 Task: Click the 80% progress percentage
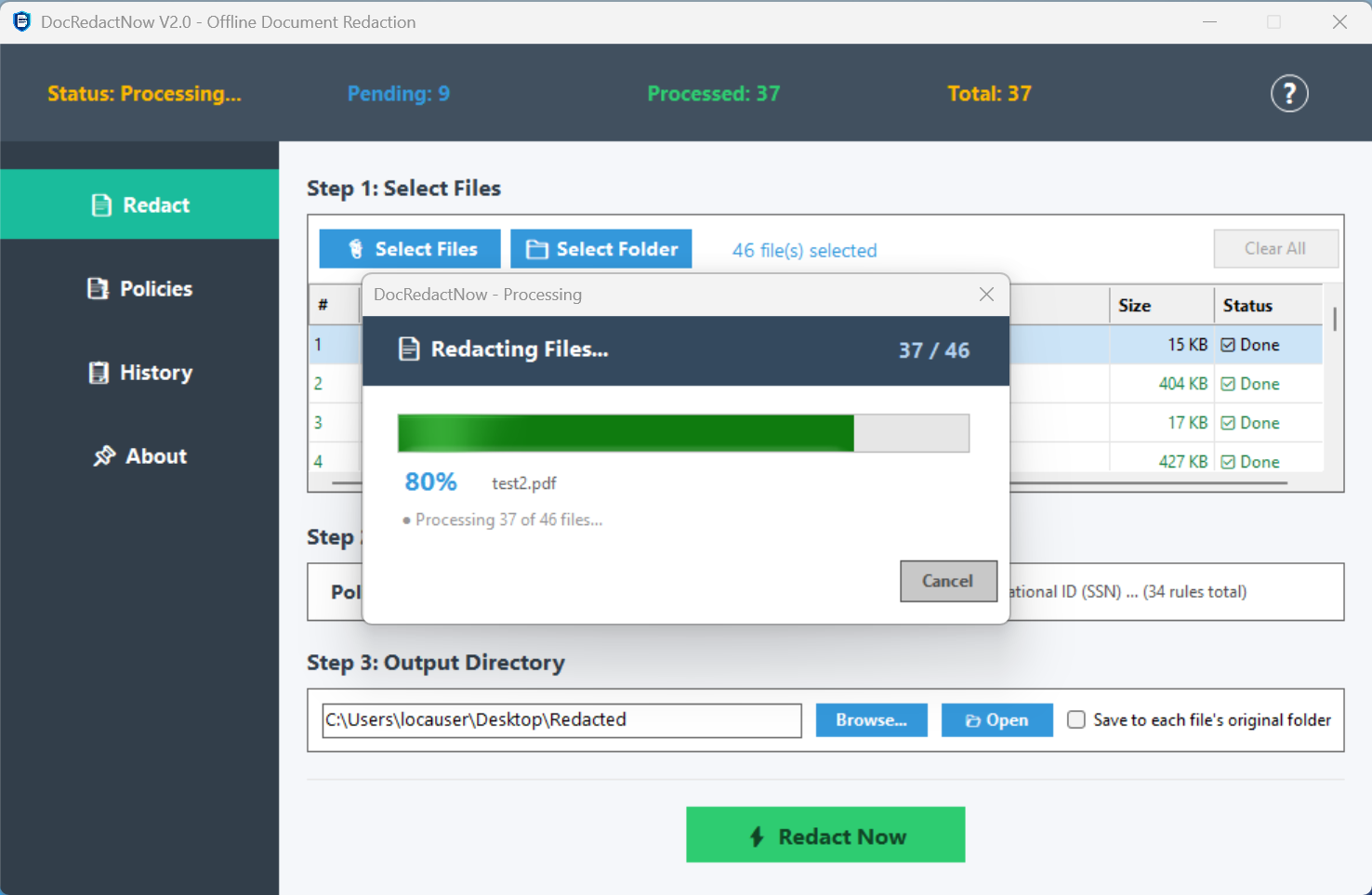click(430, 481)
